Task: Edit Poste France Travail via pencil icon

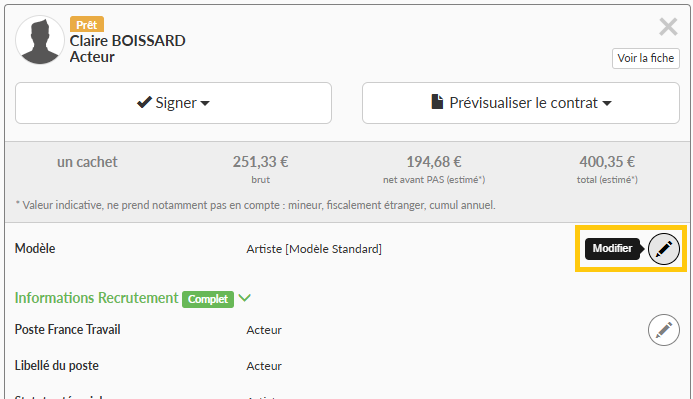Action: [x=663, y=330]
